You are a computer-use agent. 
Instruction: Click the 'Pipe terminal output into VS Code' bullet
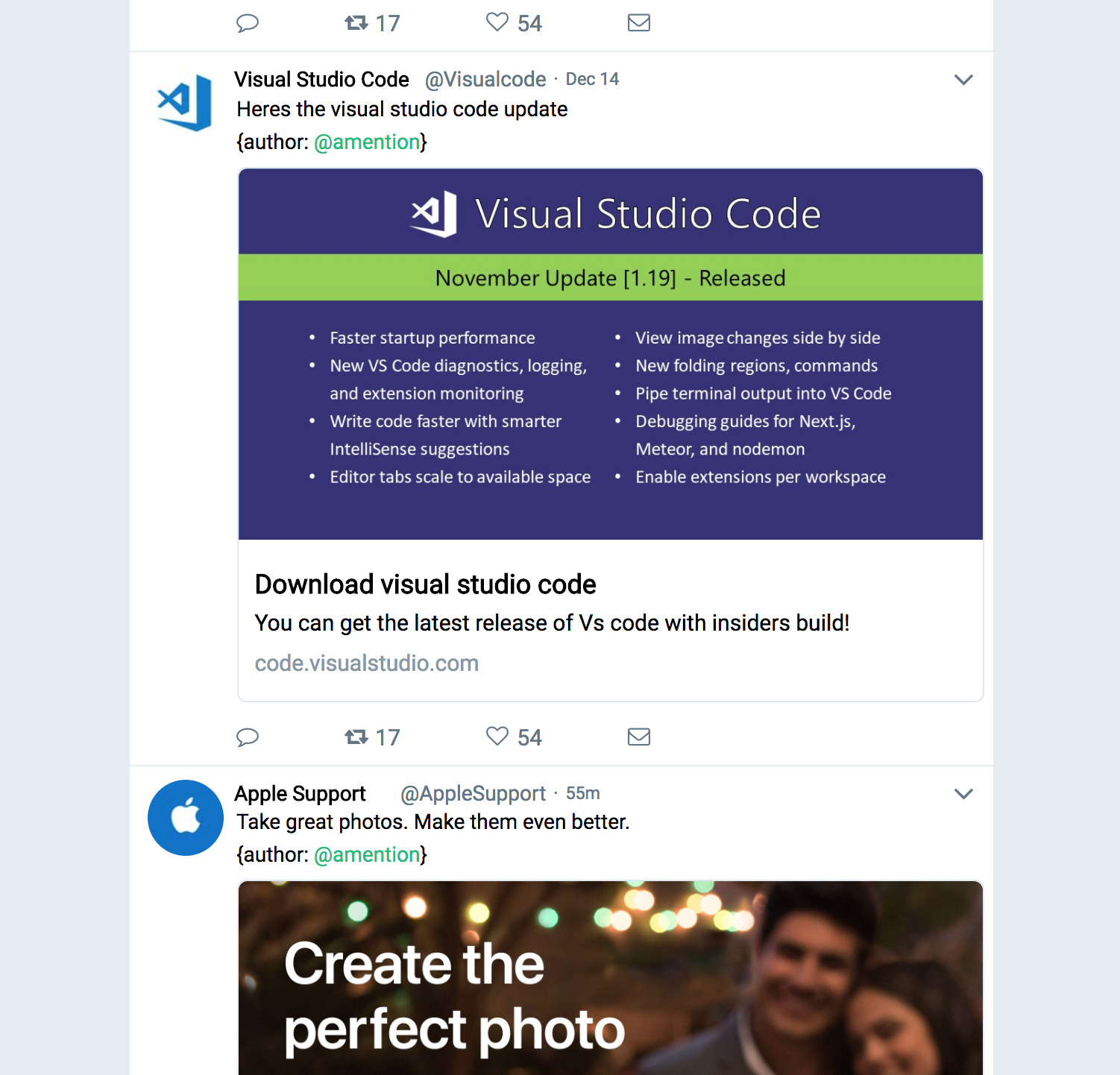(764, 394)
